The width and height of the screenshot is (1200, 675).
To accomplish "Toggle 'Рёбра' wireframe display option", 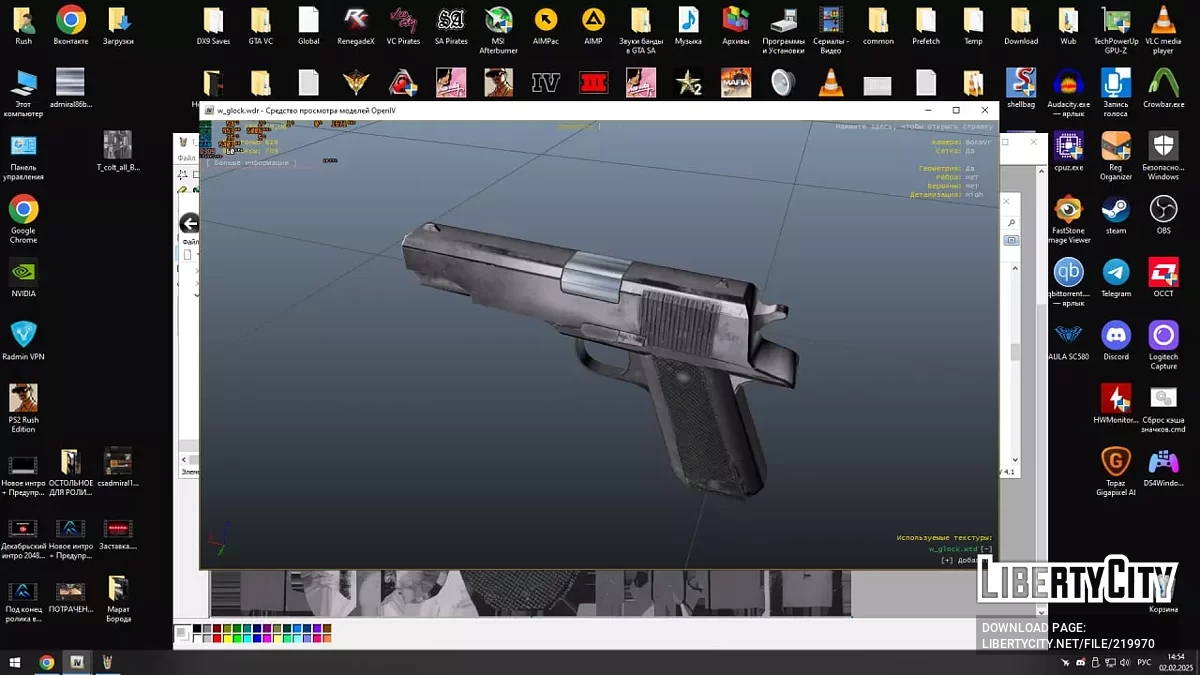I will tap(971, 177).
